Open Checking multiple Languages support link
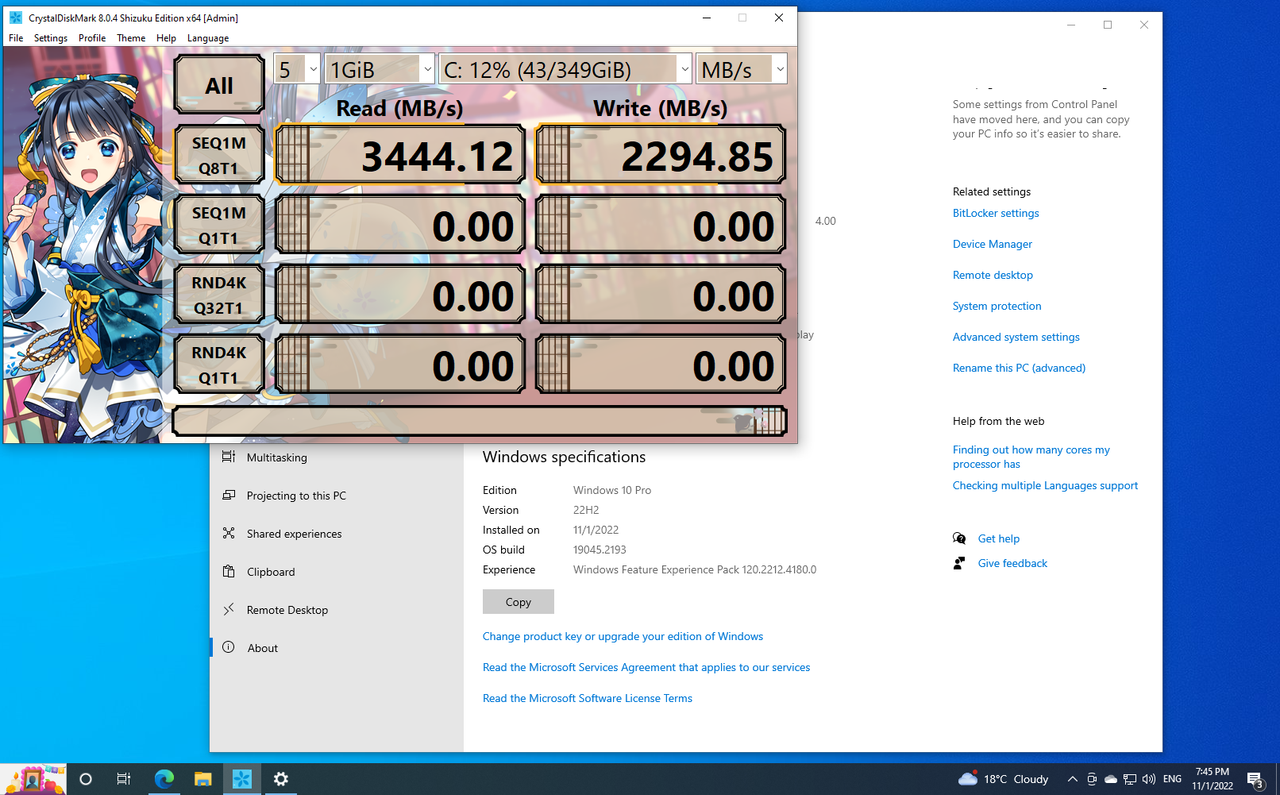Viewport: 1280px width, 795px height. 1045,486
